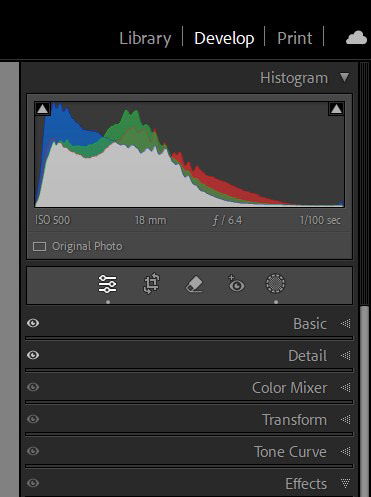Toggle highlight clipping indicator in histogram

[x=336, y=109]
